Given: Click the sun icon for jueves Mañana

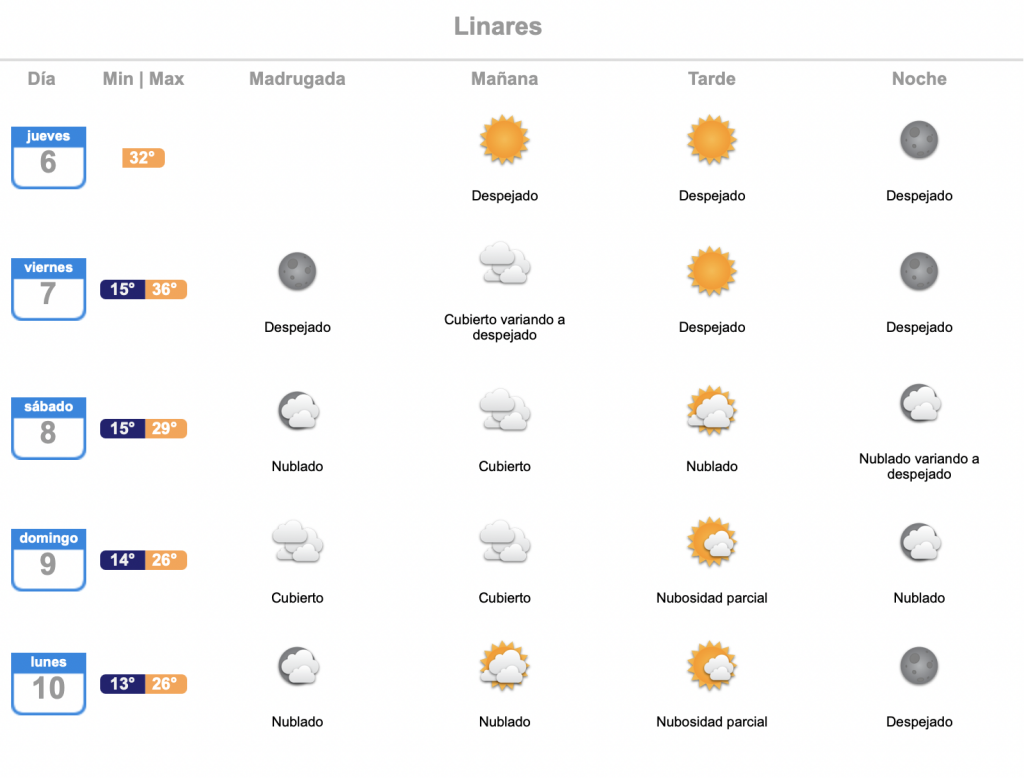Looking at the screenshot, I should 504,140.
